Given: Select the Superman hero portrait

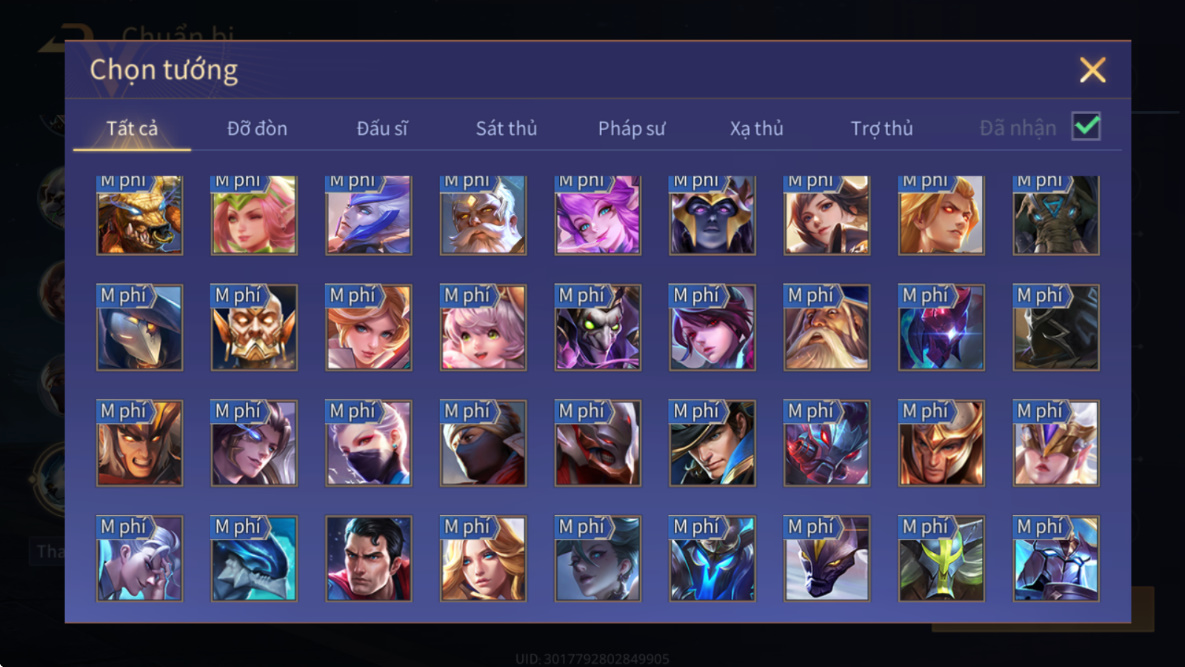Looking at the screenshot, I should [x=369, y=559].
